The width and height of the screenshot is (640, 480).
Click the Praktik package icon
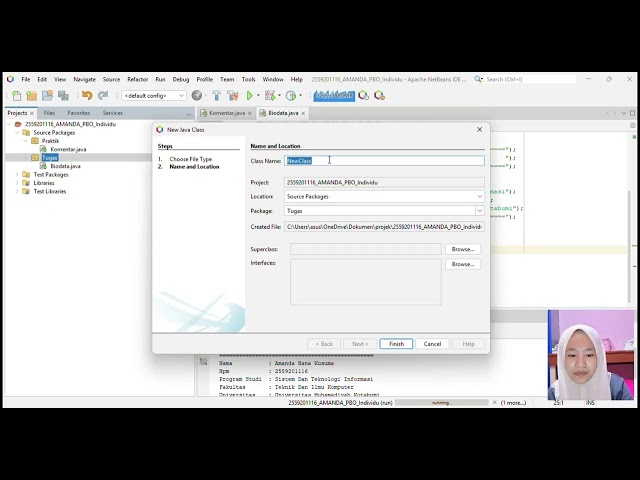click(35, 141)
